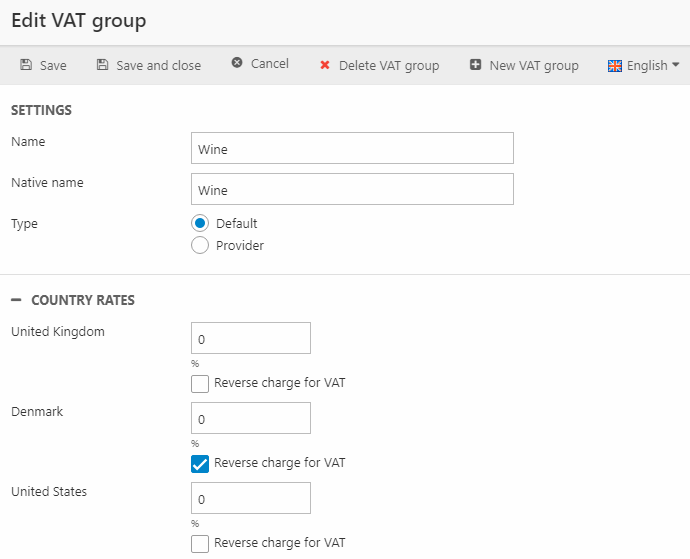
Task: Click the Settings section header
Action: tap(41, 110)
